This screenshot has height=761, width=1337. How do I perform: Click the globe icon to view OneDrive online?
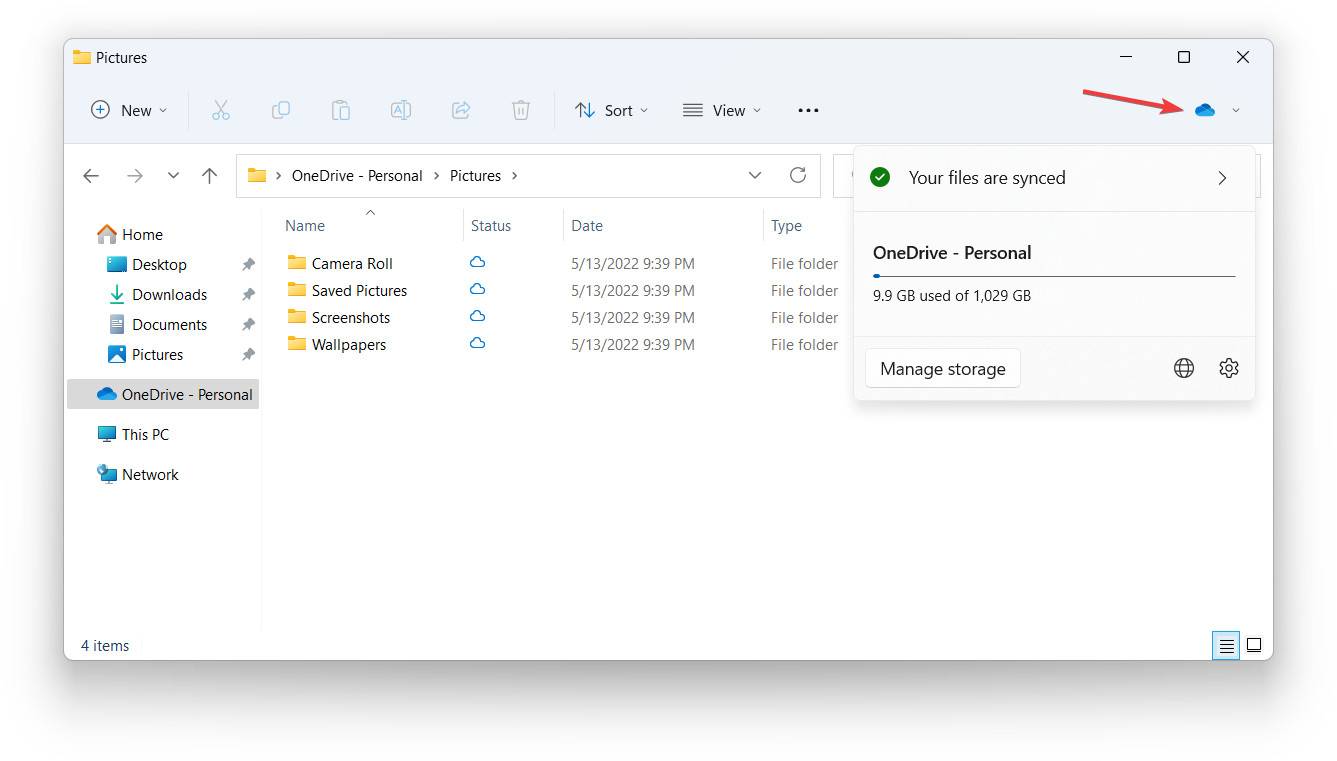coord(1183,367)
